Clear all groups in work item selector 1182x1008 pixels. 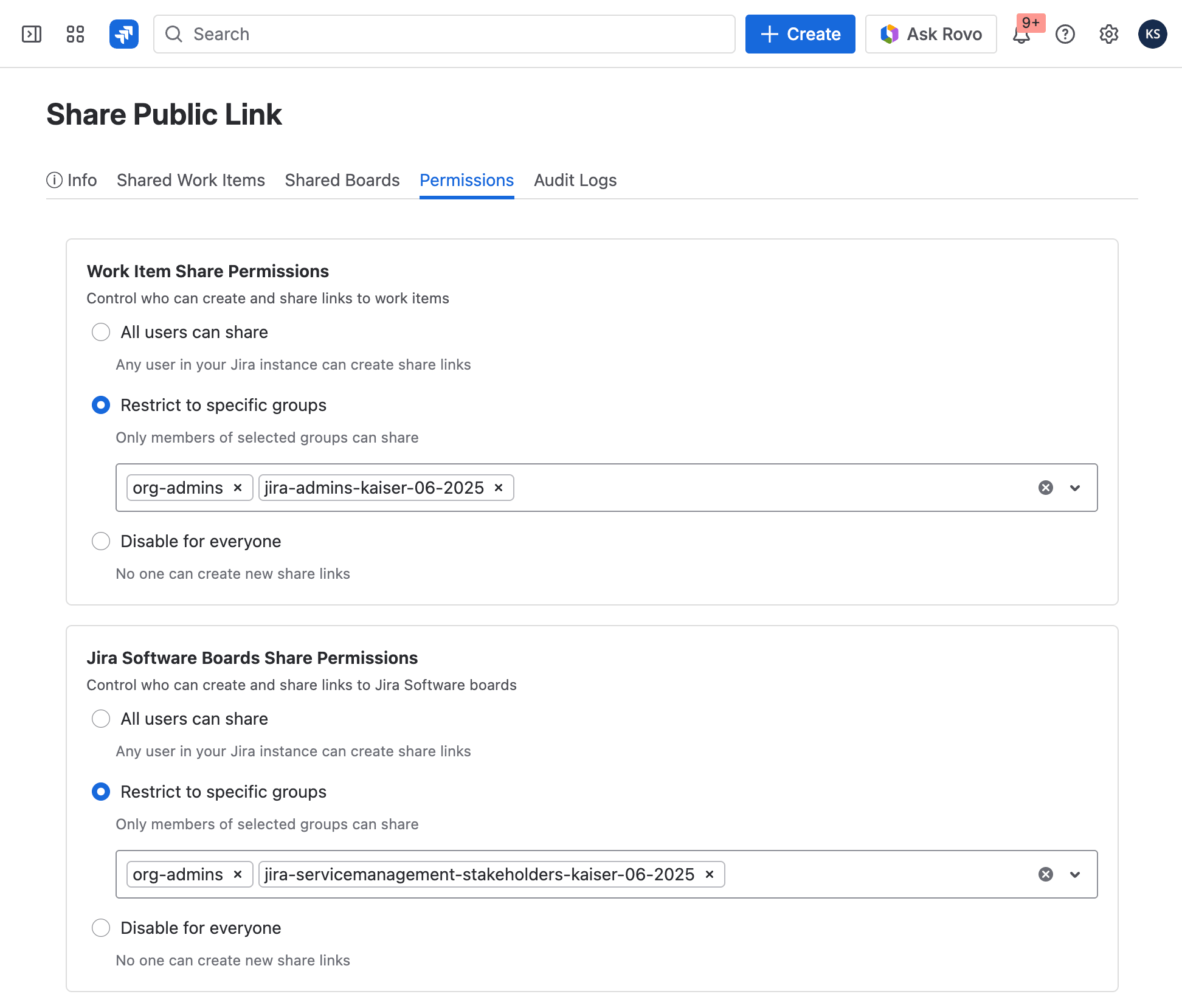[1046, 488]
